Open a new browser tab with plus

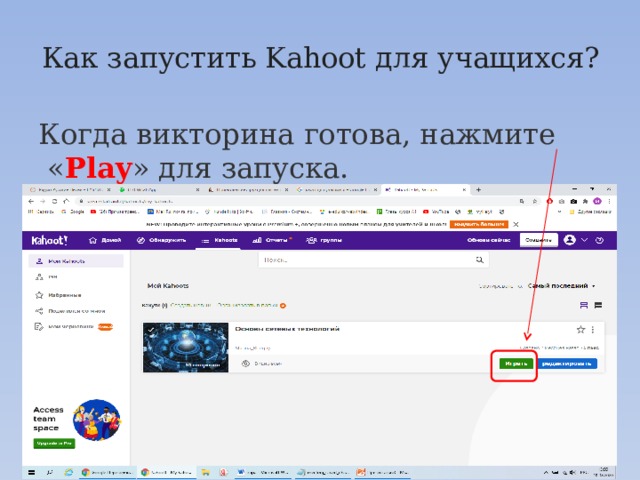478,189
